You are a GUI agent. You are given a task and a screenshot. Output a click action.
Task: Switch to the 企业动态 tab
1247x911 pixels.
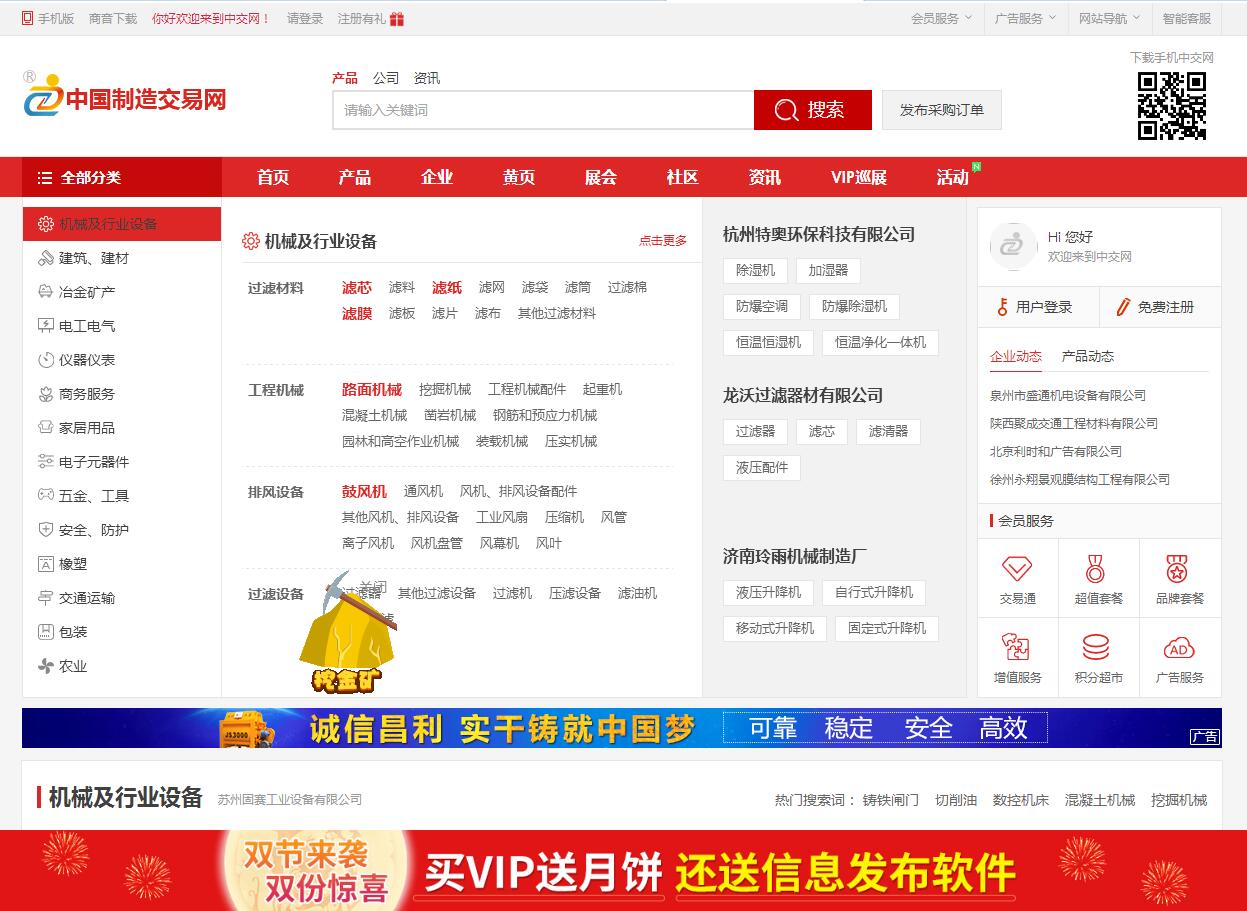(1016, 356)
